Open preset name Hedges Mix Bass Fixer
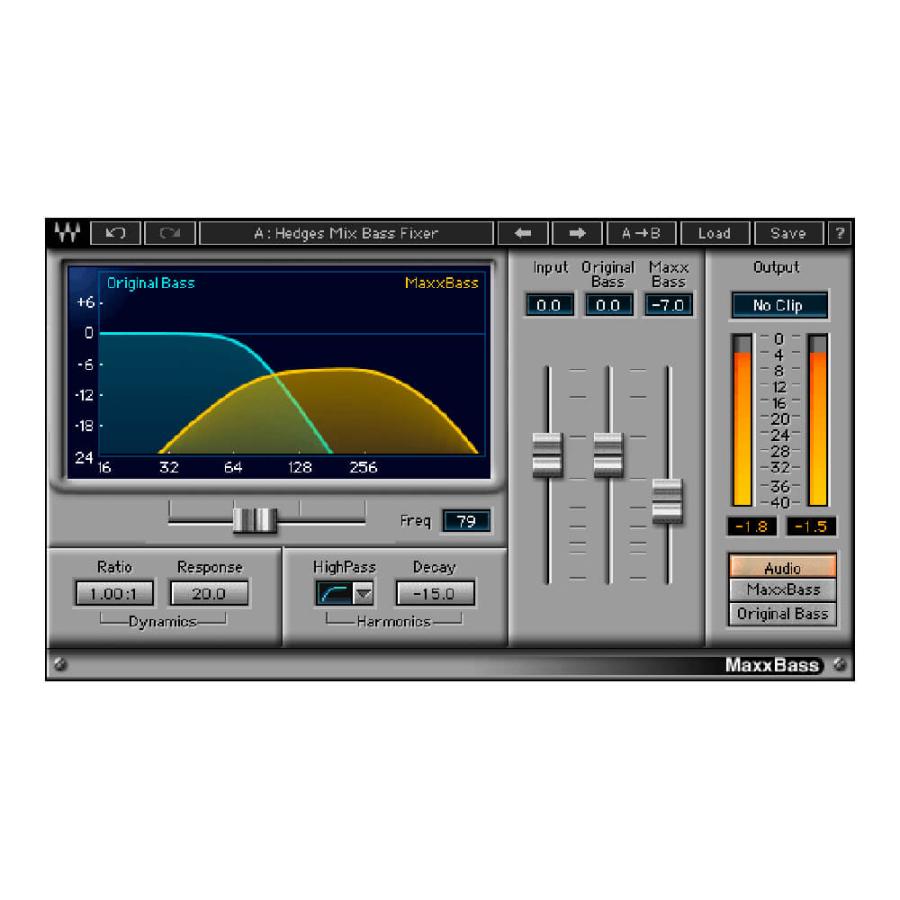Viewport: 900px width, 900px height. pos(346,233)
